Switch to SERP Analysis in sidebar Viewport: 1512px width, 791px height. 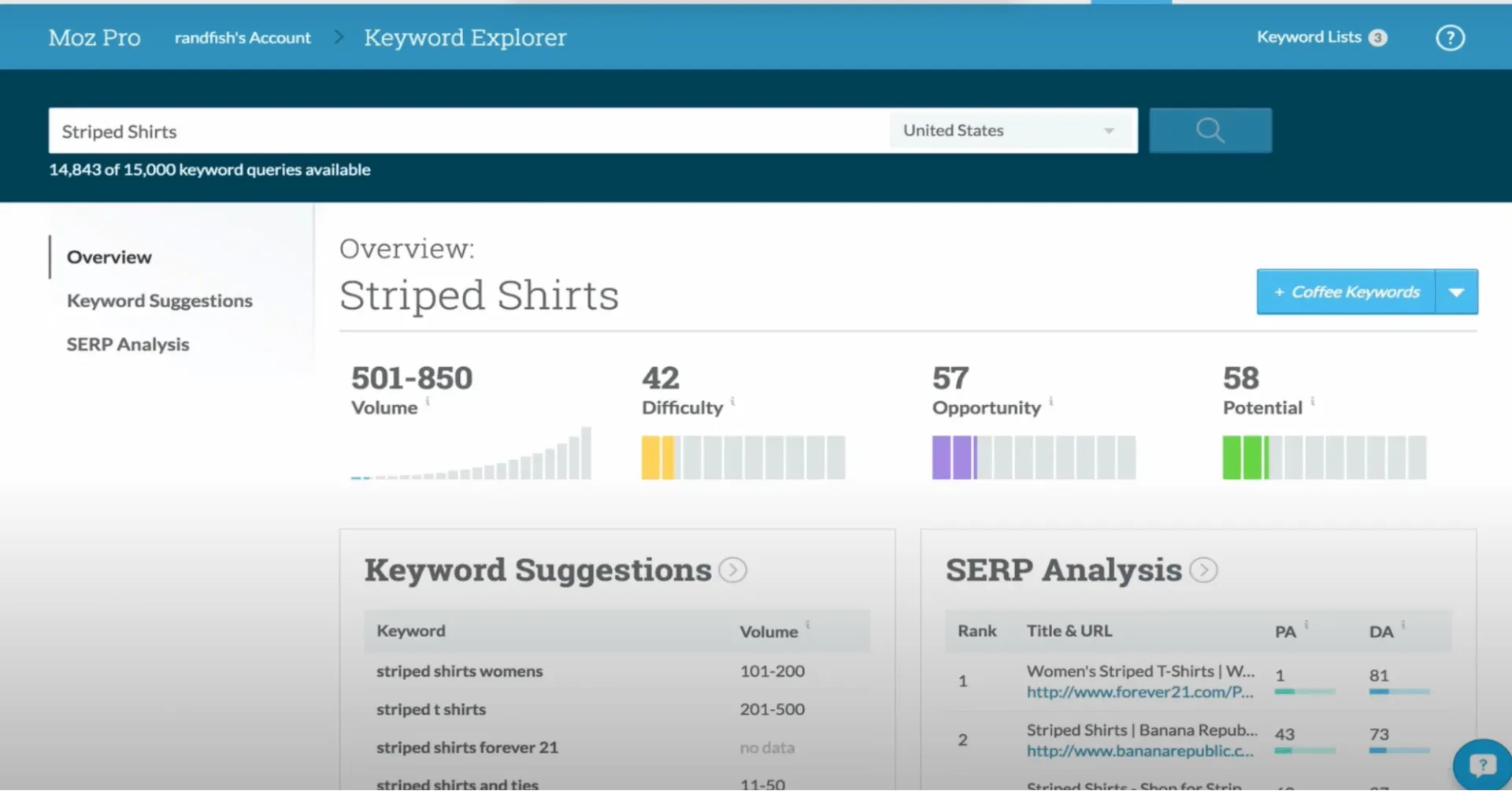coord(128,344)
